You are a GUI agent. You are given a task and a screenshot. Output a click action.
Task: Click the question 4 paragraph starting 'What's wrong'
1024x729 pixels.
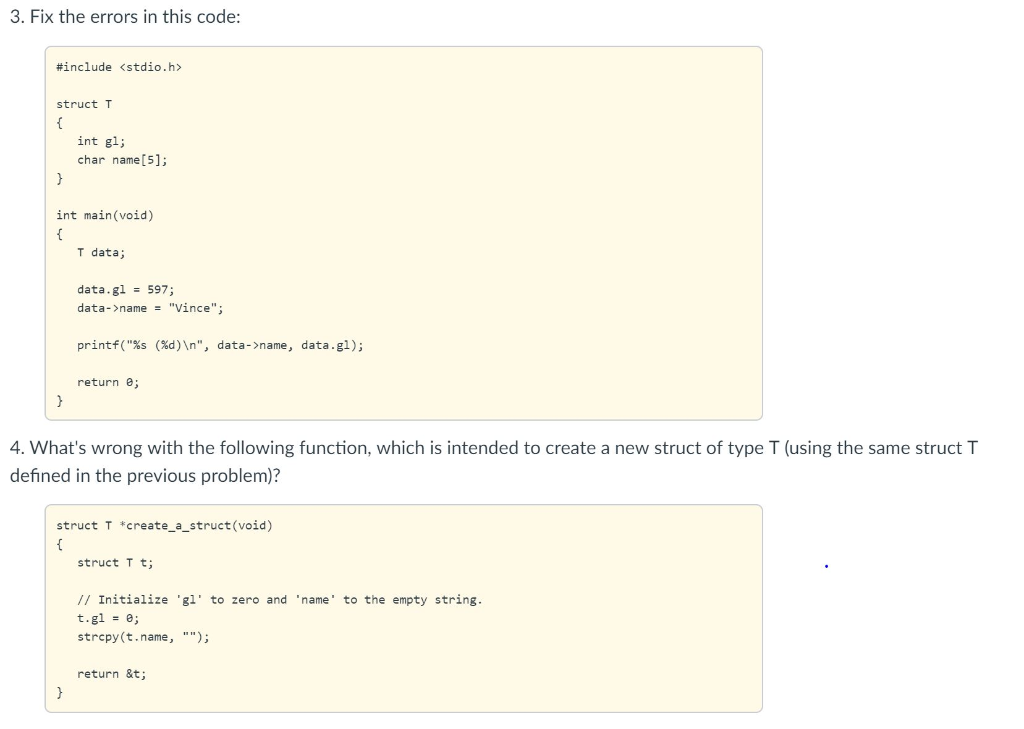494,461
